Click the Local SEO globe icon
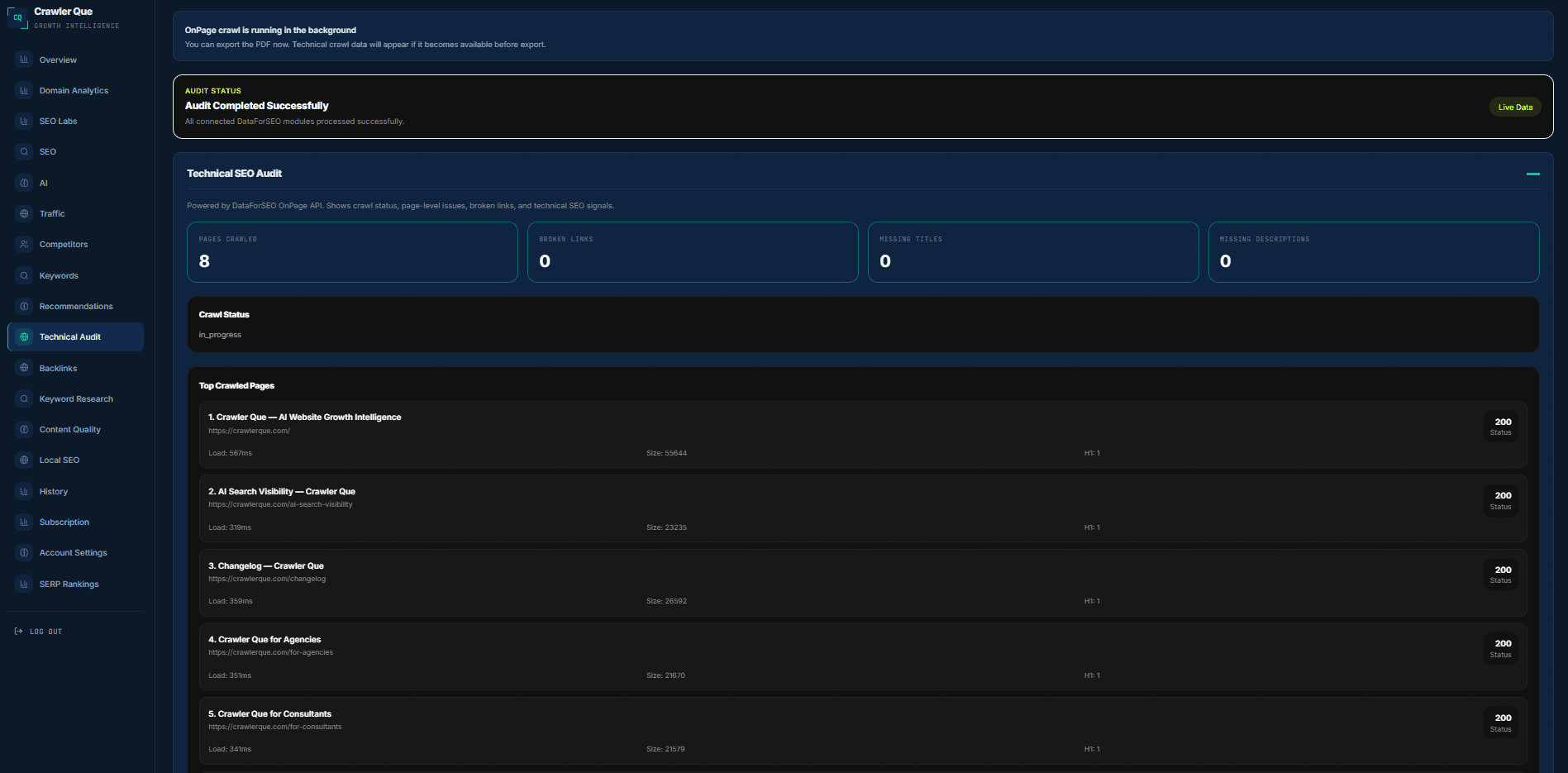 coord(24,460)
